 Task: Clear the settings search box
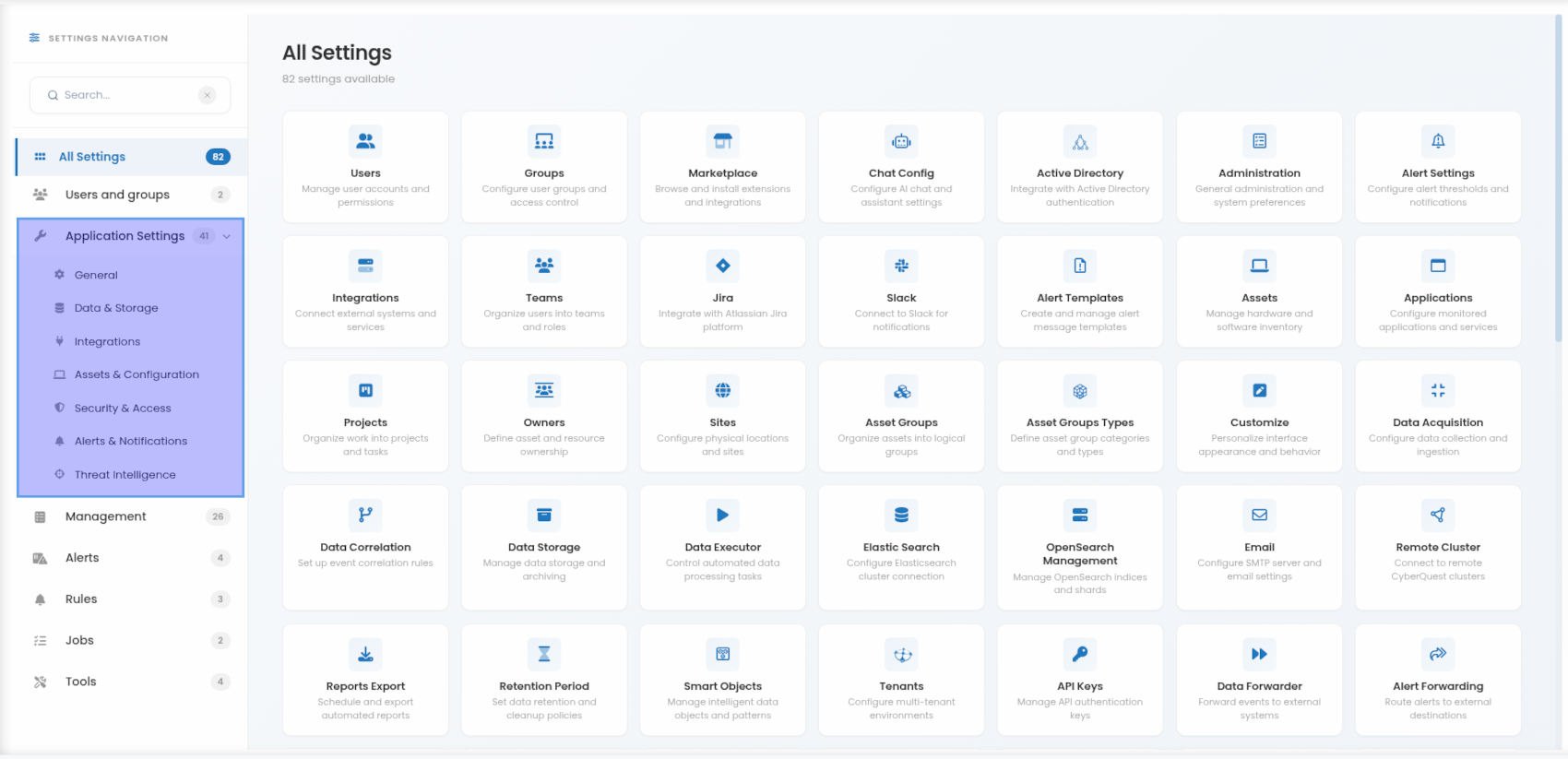tap(208, 95)
